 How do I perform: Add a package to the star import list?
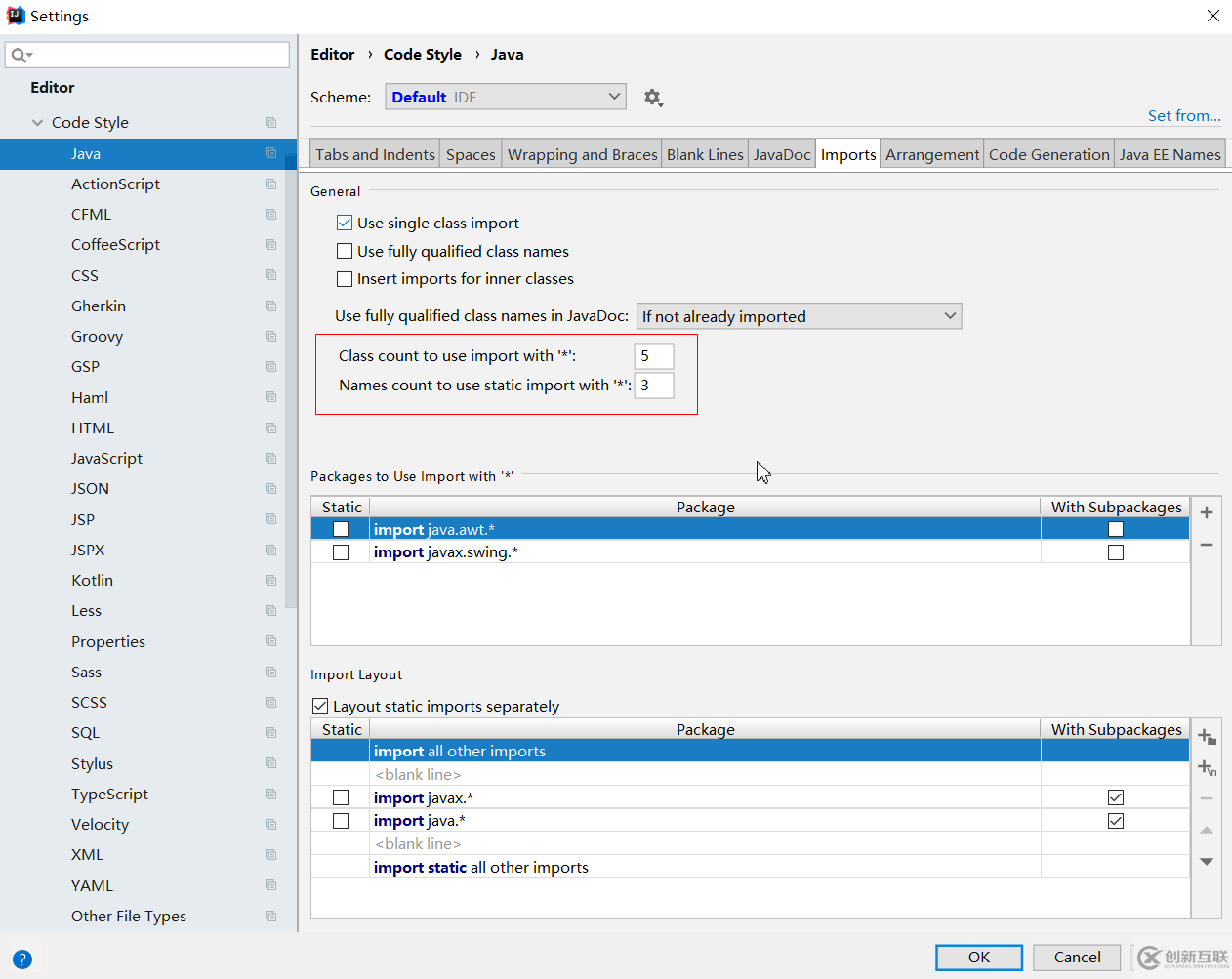[1207, 512]
